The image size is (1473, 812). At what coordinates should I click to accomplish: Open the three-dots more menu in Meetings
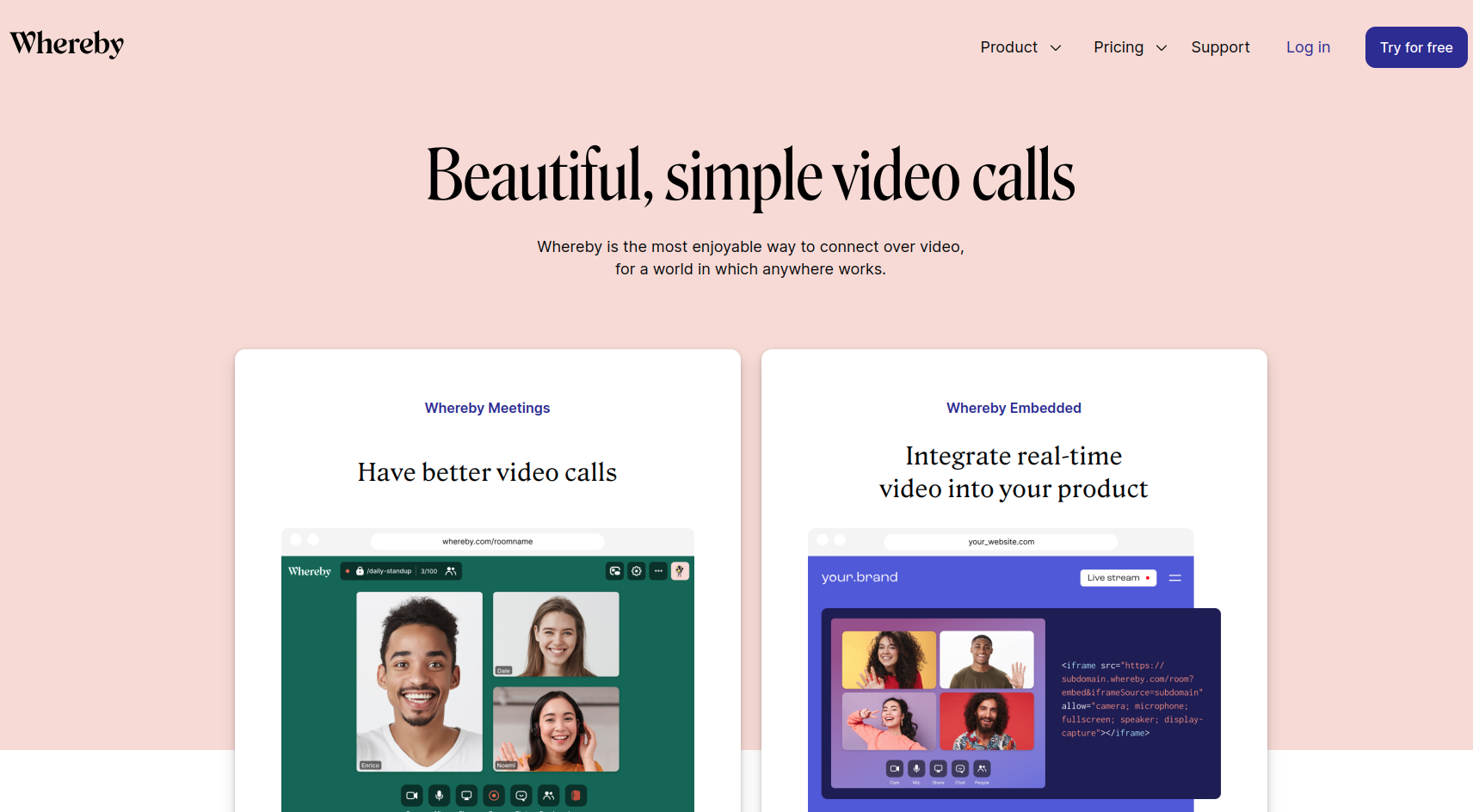658,571
